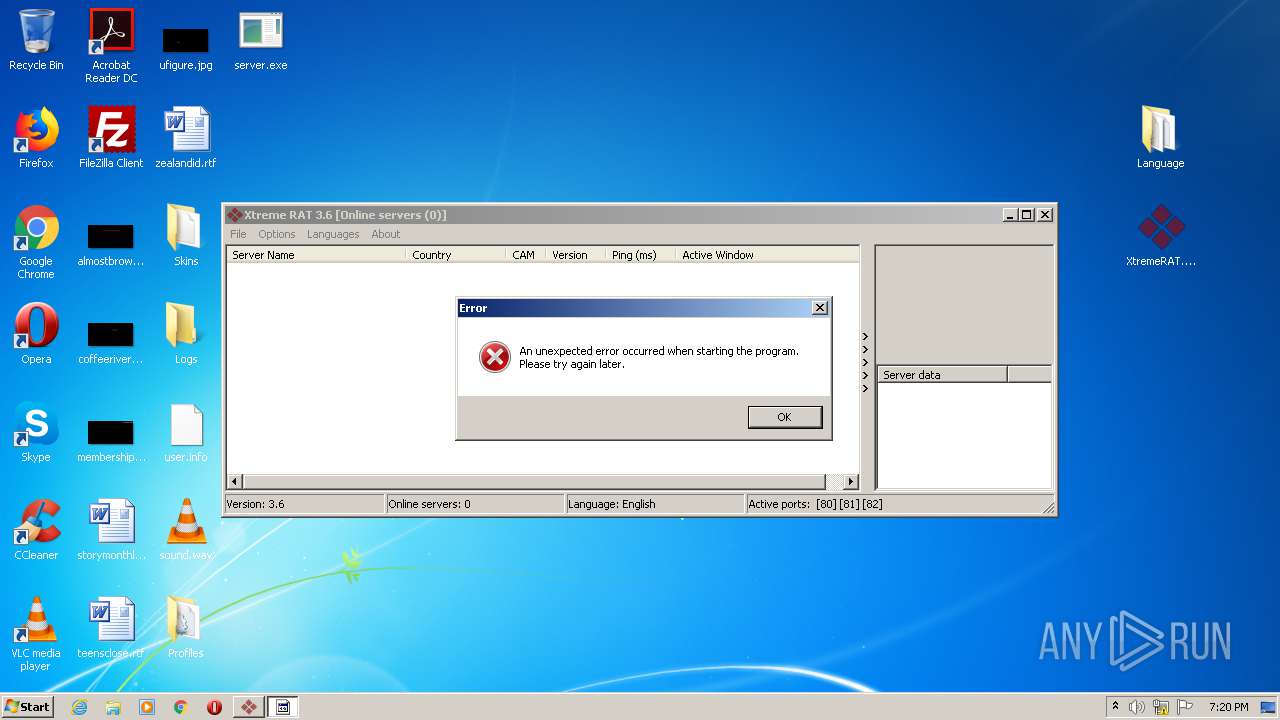Click the volume speaker tray icon
This screenshot has width=1280, height=720.
tap(1137, 707)
